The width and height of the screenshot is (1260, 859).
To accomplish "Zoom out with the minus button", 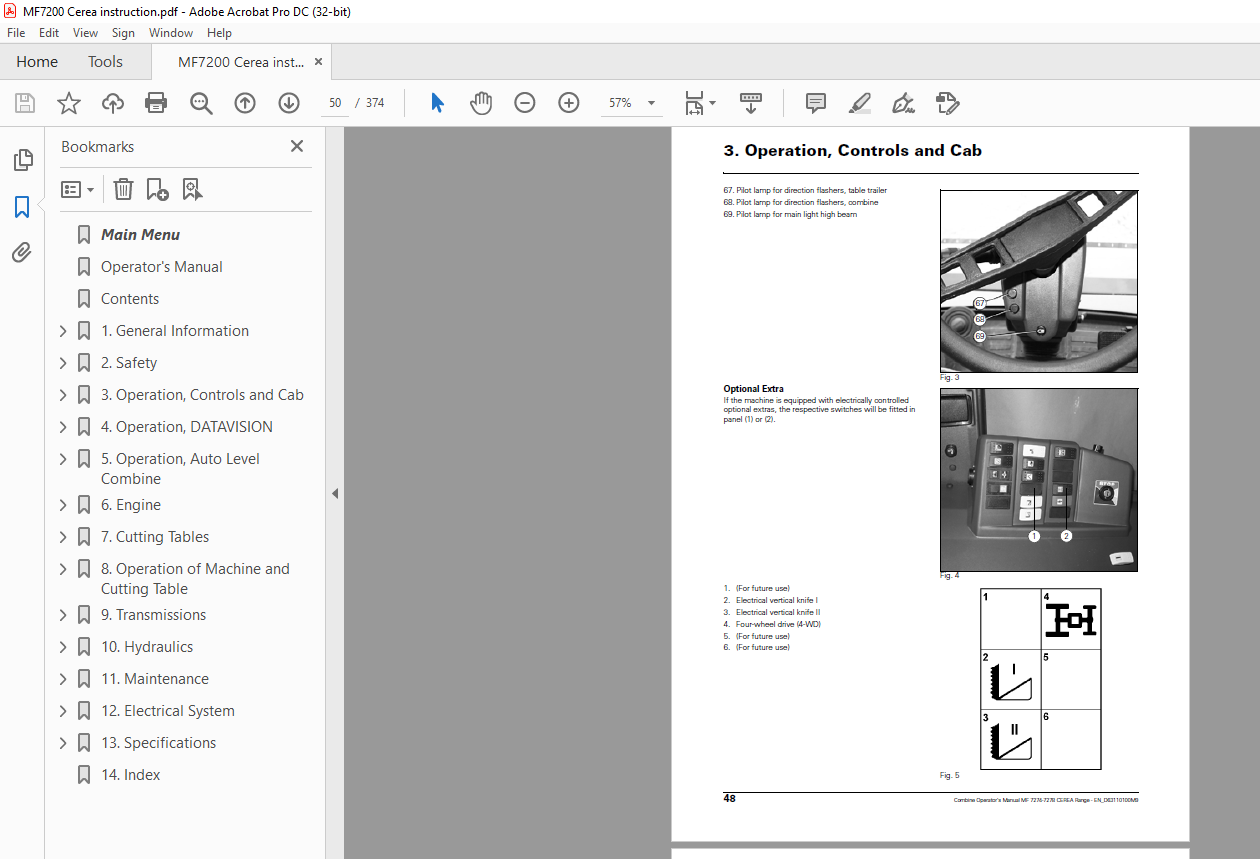I will [x=525, y=103].
